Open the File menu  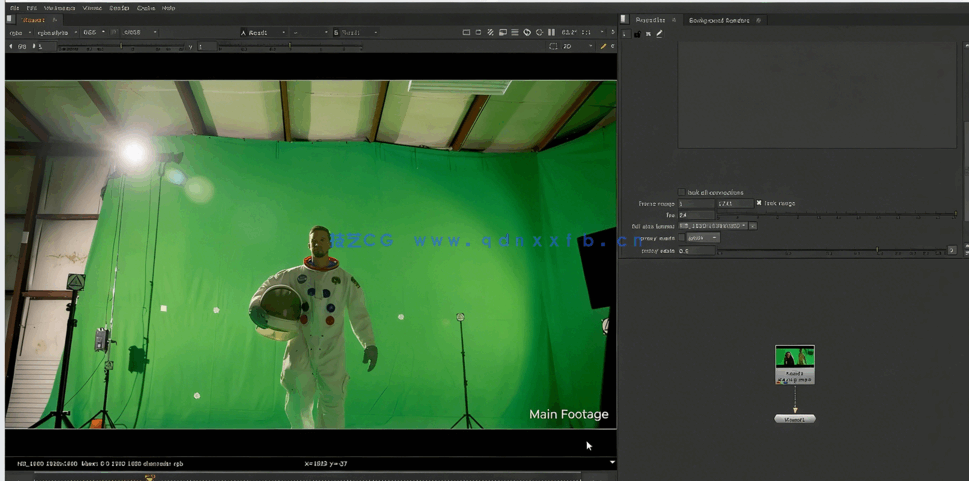click(x=14, y=8)
